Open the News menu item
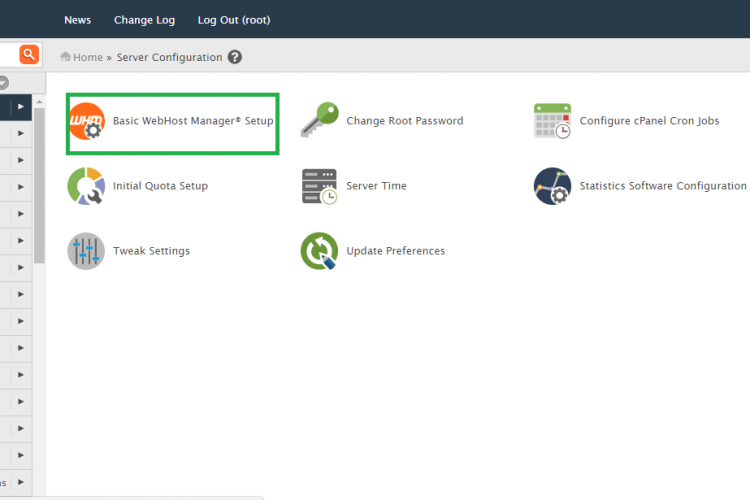 [x=77, y=20]
